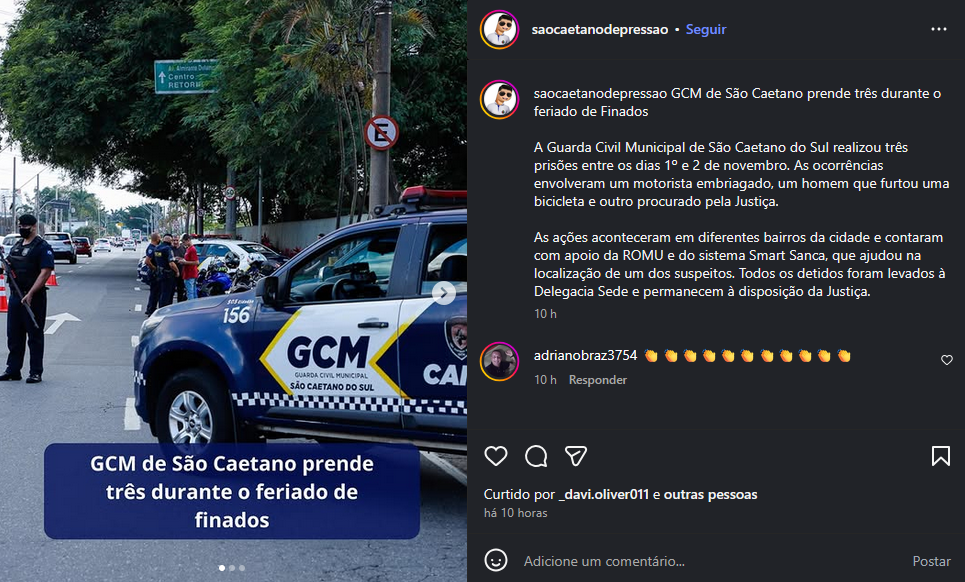Open adrianobraz3754 username link

[x=585, y=356]
